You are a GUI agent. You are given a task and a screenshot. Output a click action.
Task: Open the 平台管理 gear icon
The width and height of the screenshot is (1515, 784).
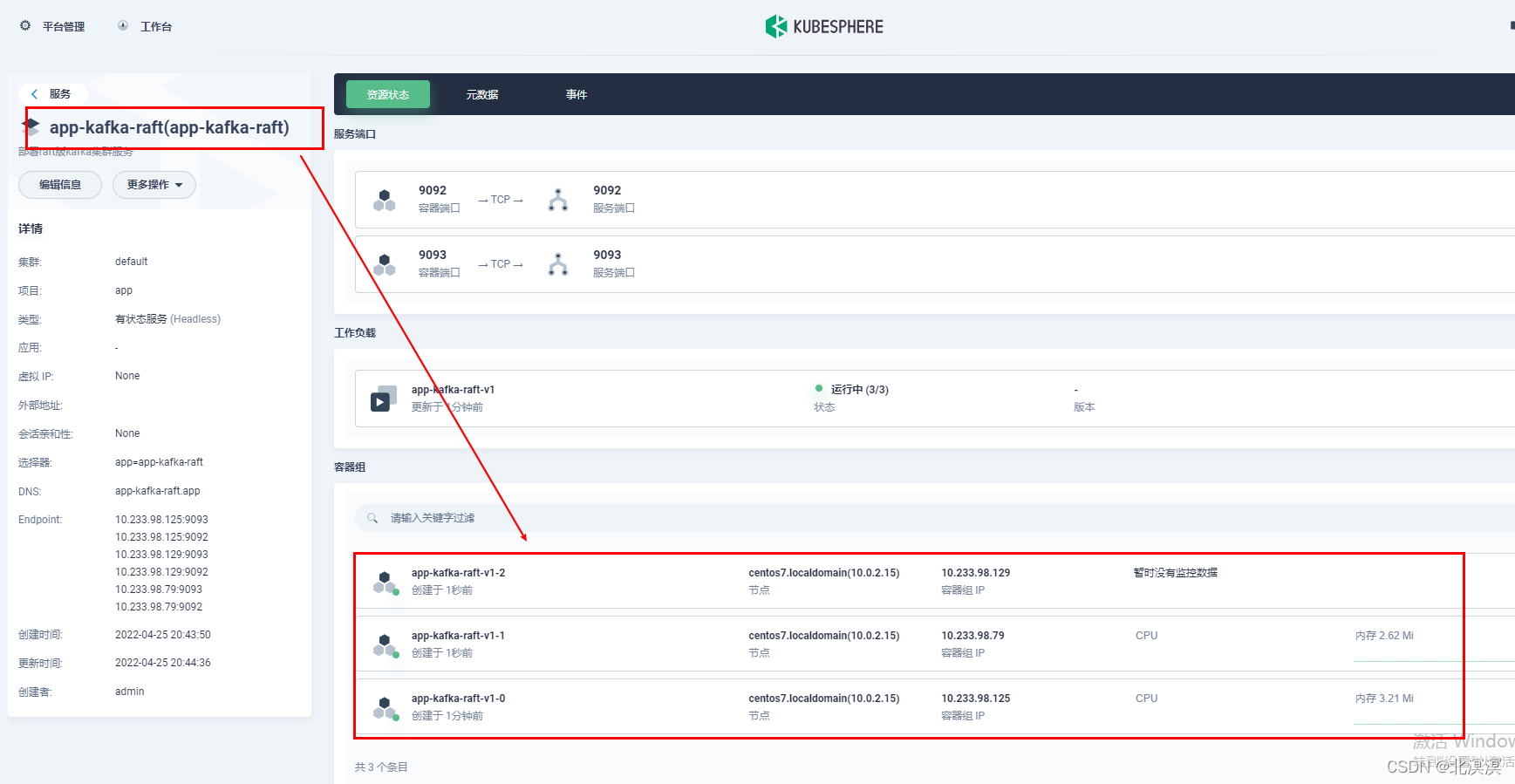click(25, 26)
